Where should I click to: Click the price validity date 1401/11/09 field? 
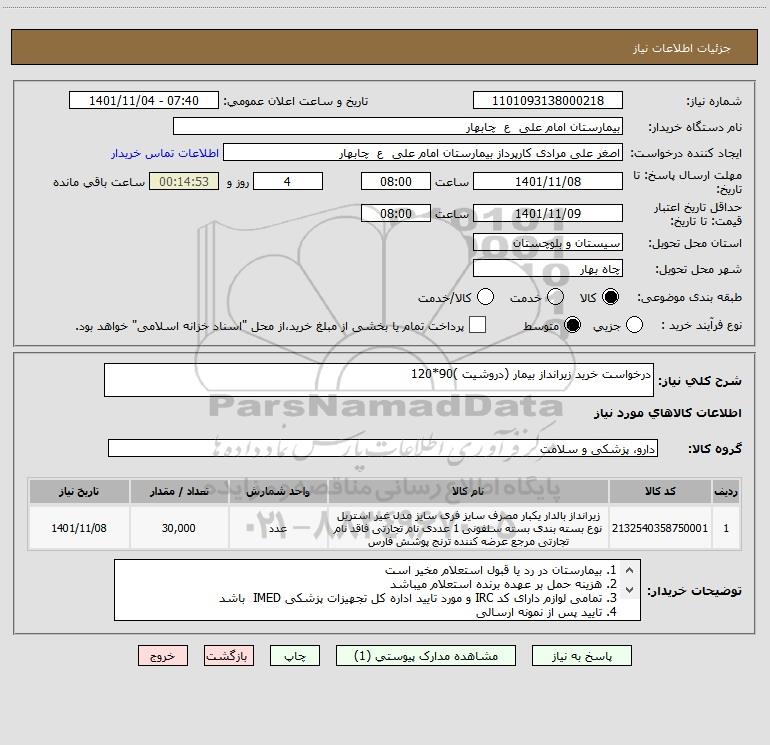[548, 213]
